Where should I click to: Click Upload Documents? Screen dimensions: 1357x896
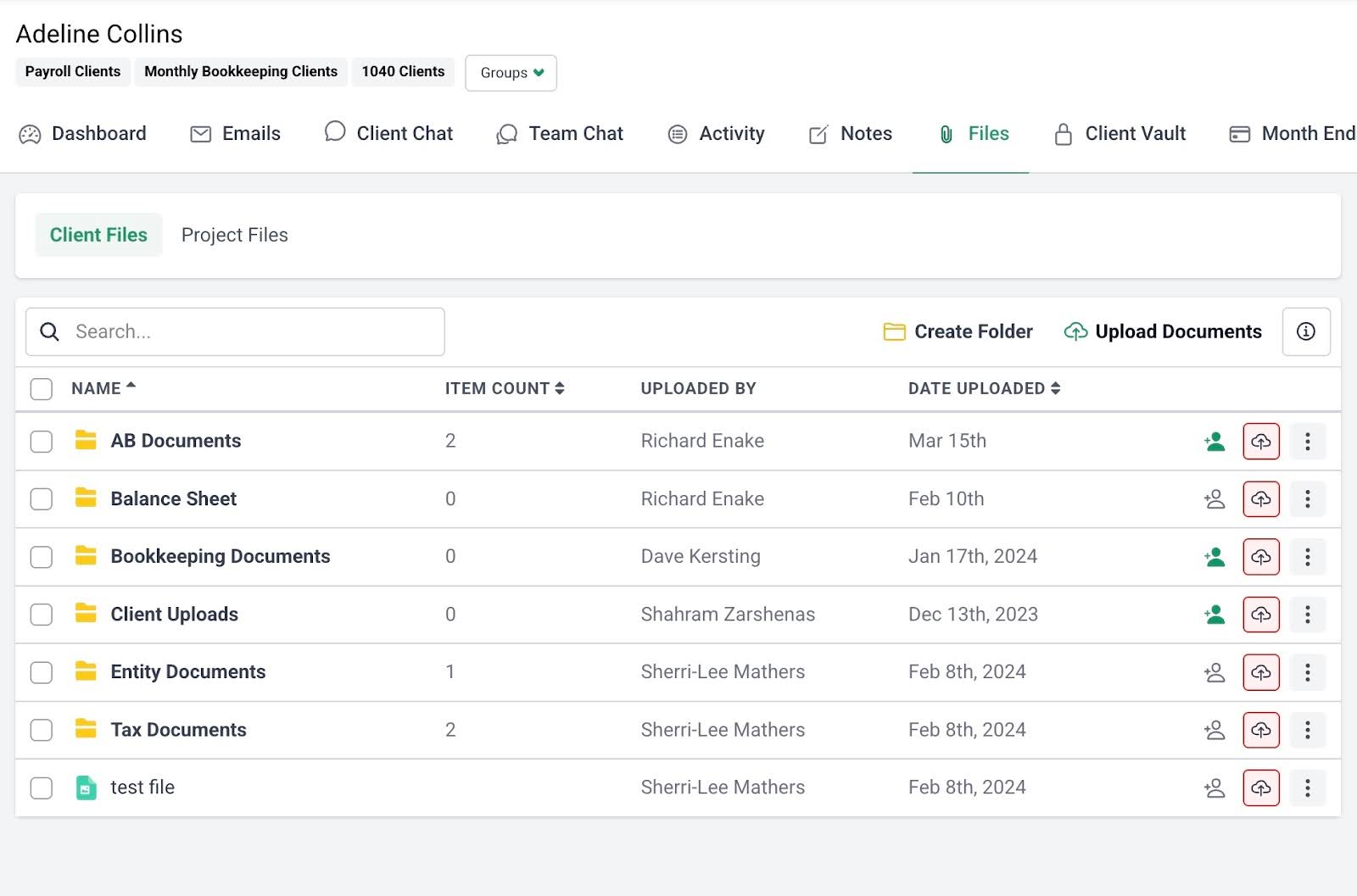(1163, 331)
